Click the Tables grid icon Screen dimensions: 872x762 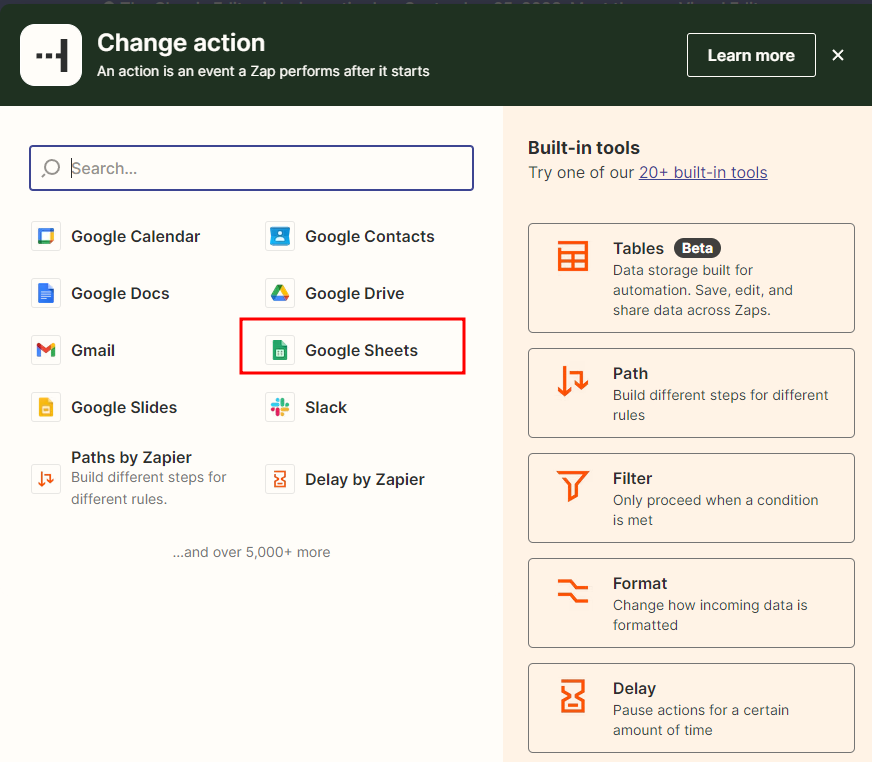coord(573,256)
